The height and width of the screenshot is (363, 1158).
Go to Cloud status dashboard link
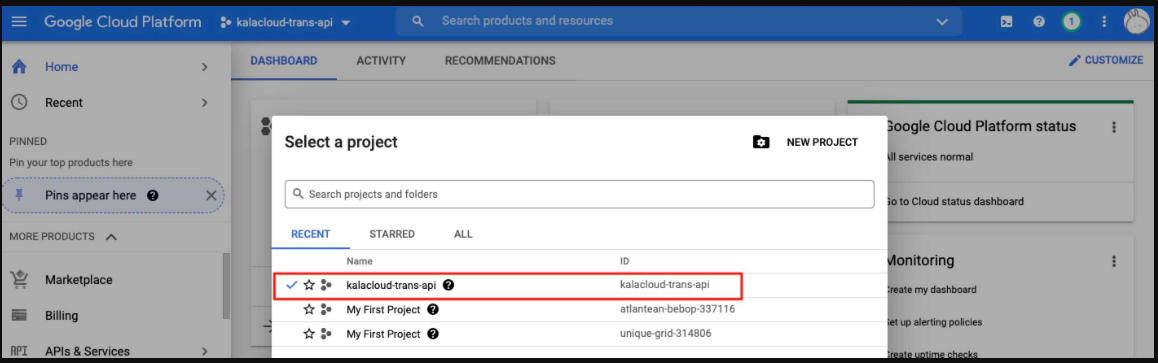pos(954,201)
